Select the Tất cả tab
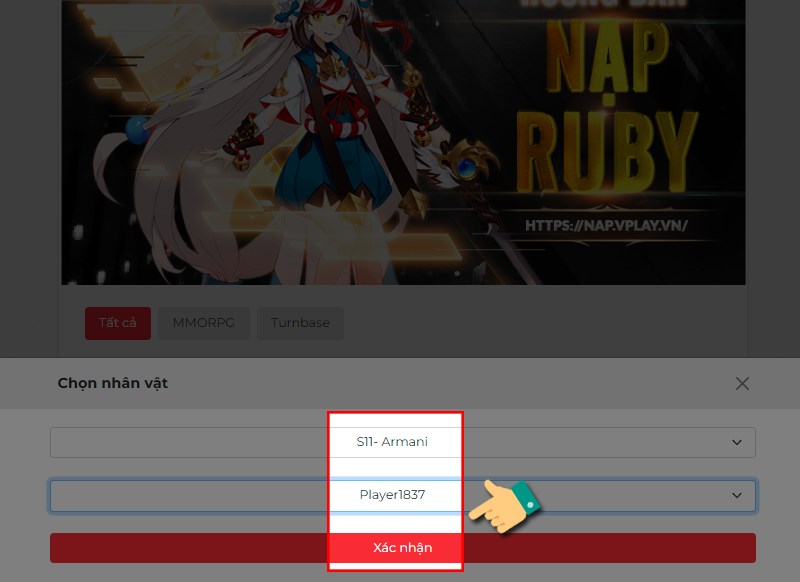 click(x=118, y=323)
